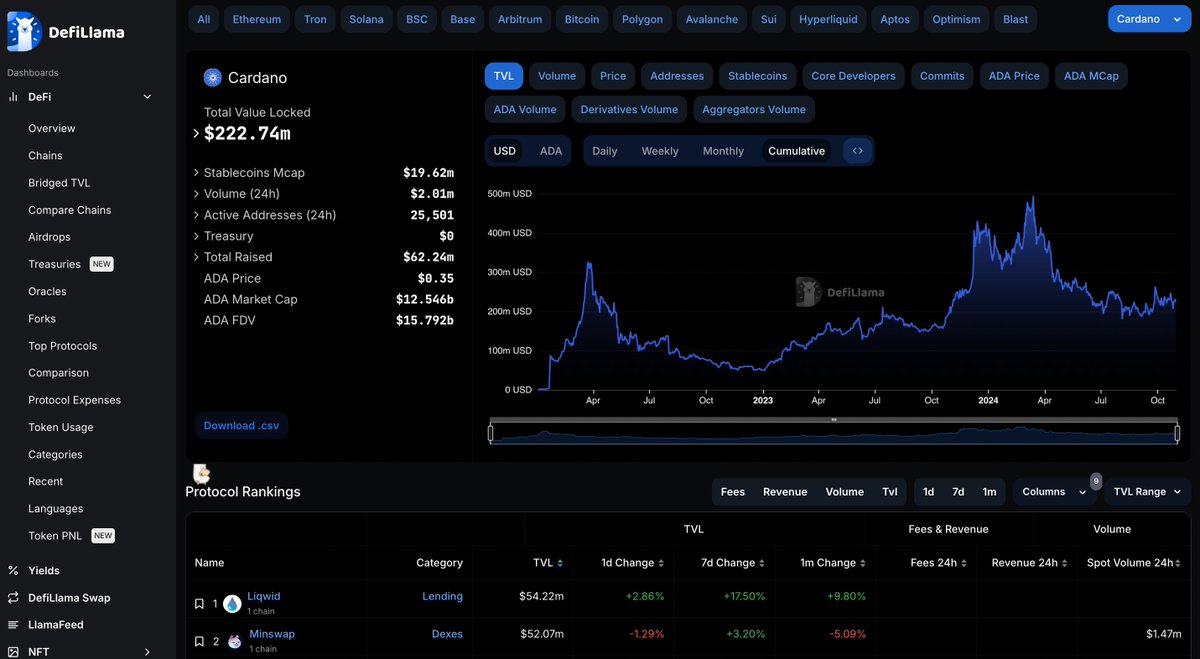The height and width of the screenshot is (659, 1200).
Task: Enable the Addresses chart metric
Action: (677, 76)
